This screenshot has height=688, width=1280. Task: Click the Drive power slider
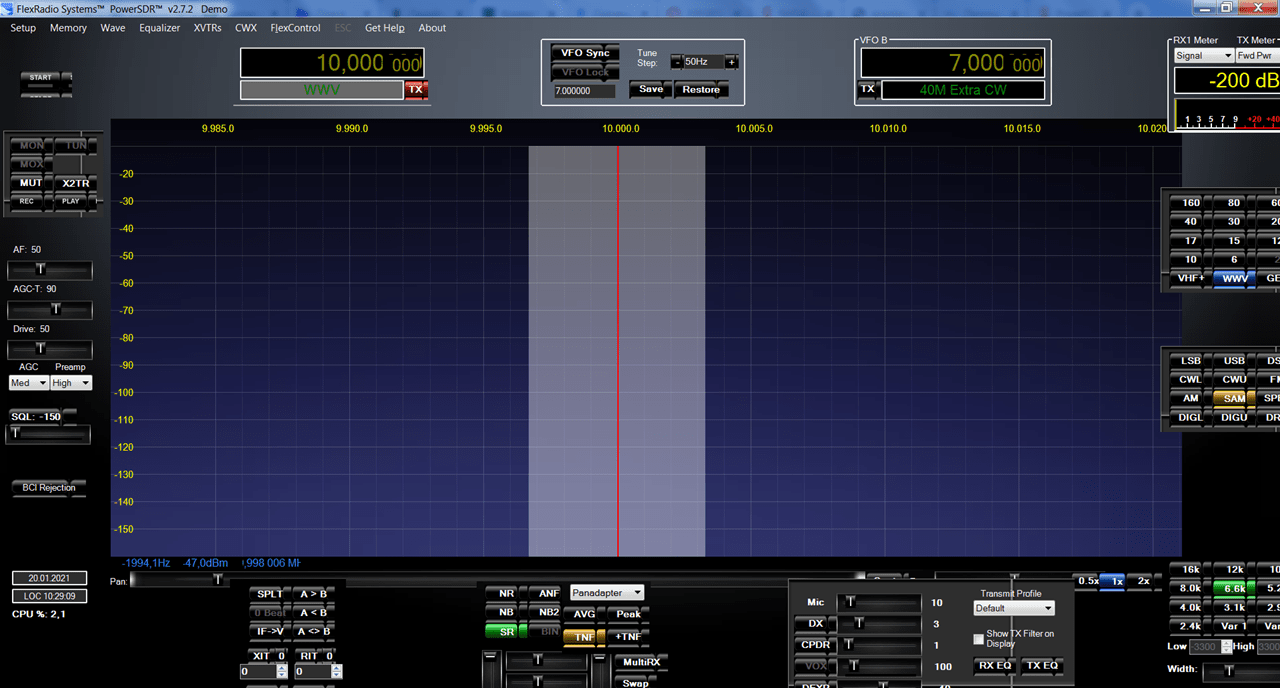point(50,349)
